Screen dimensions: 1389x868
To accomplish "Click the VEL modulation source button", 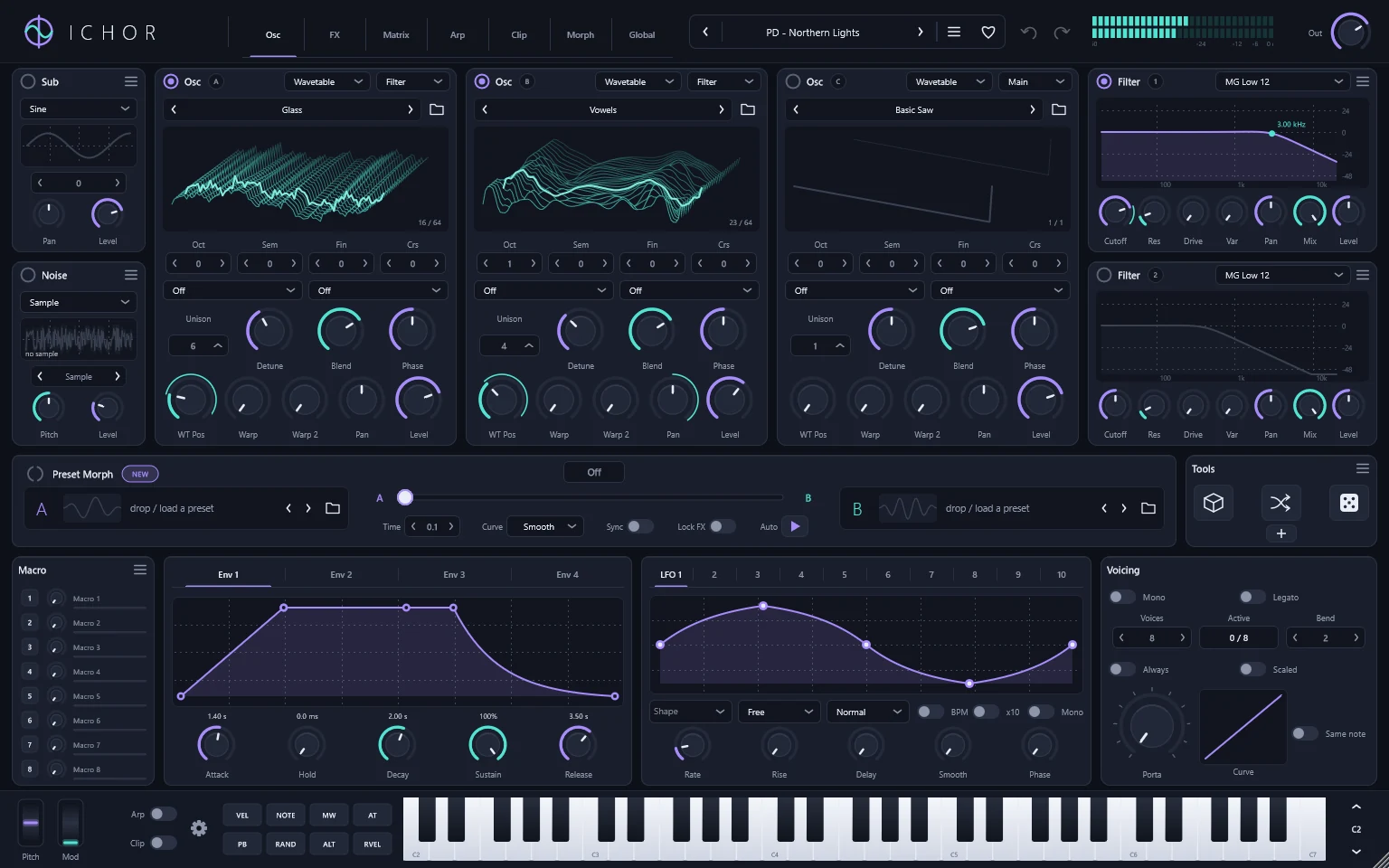I will point(242,815).
